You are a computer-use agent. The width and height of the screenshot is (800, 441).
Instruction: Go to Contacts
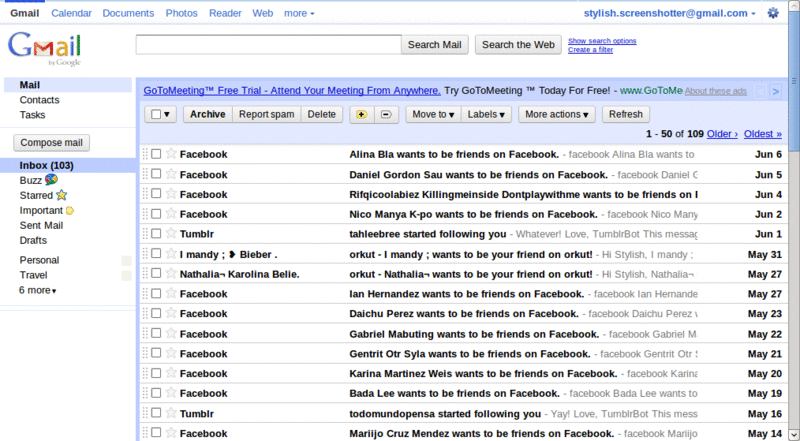coord(39,100)
